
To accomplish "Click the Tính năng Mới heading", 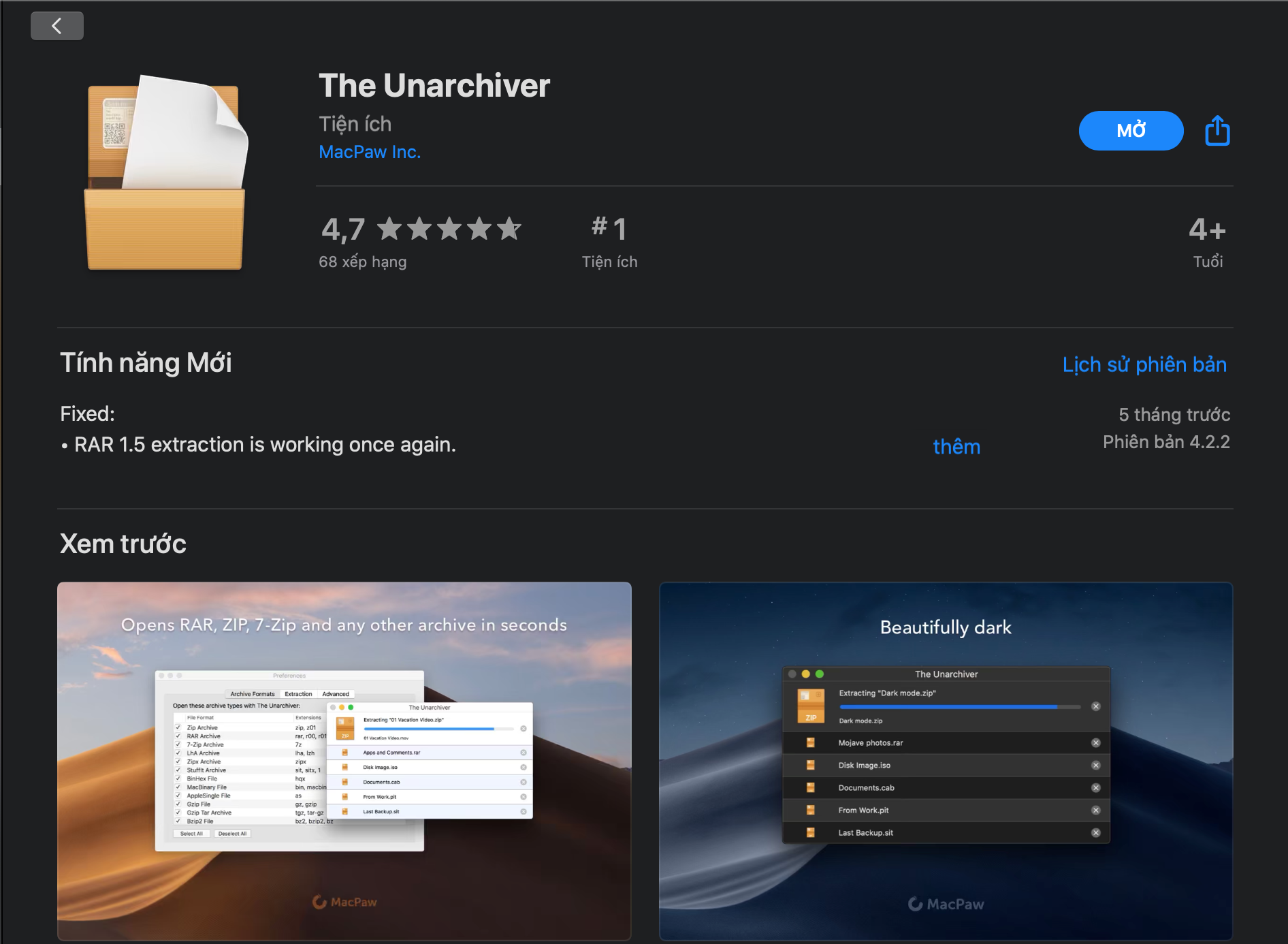I will point(146,363).
